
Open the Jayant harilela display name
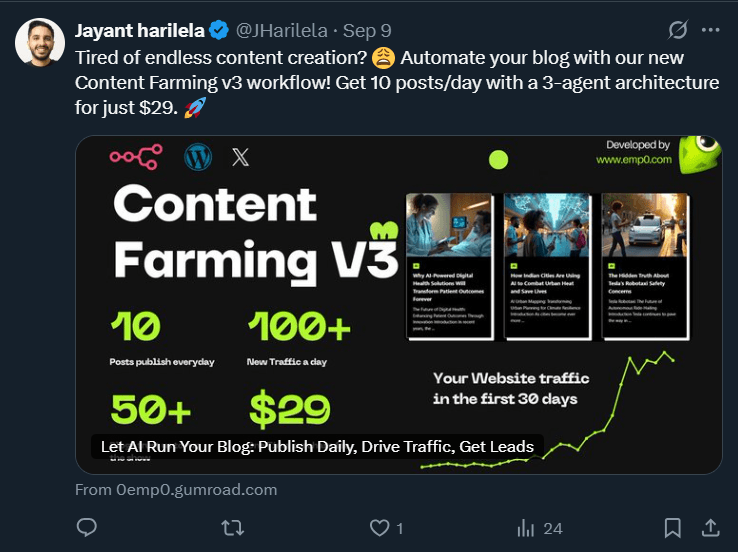point(140,30)
